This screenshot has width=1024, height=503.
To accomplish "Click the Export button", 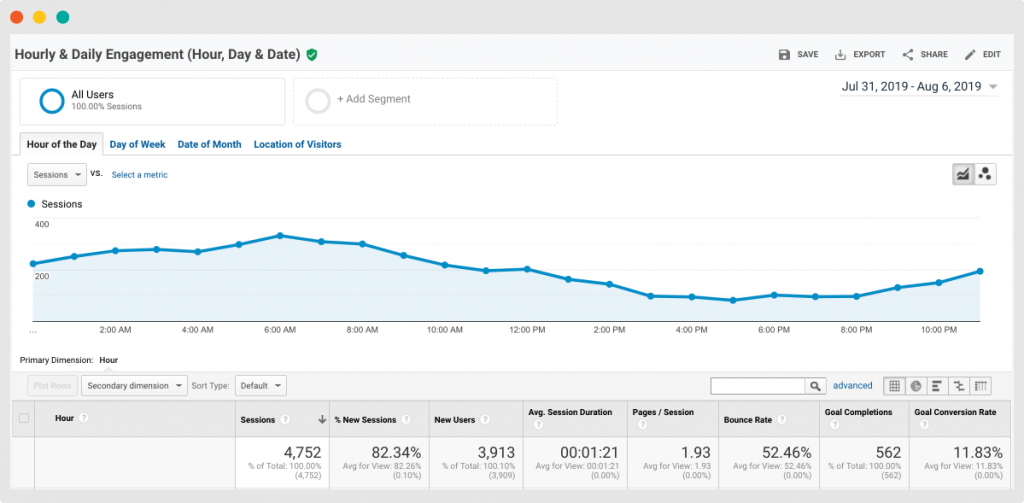I will coord(860,55).
